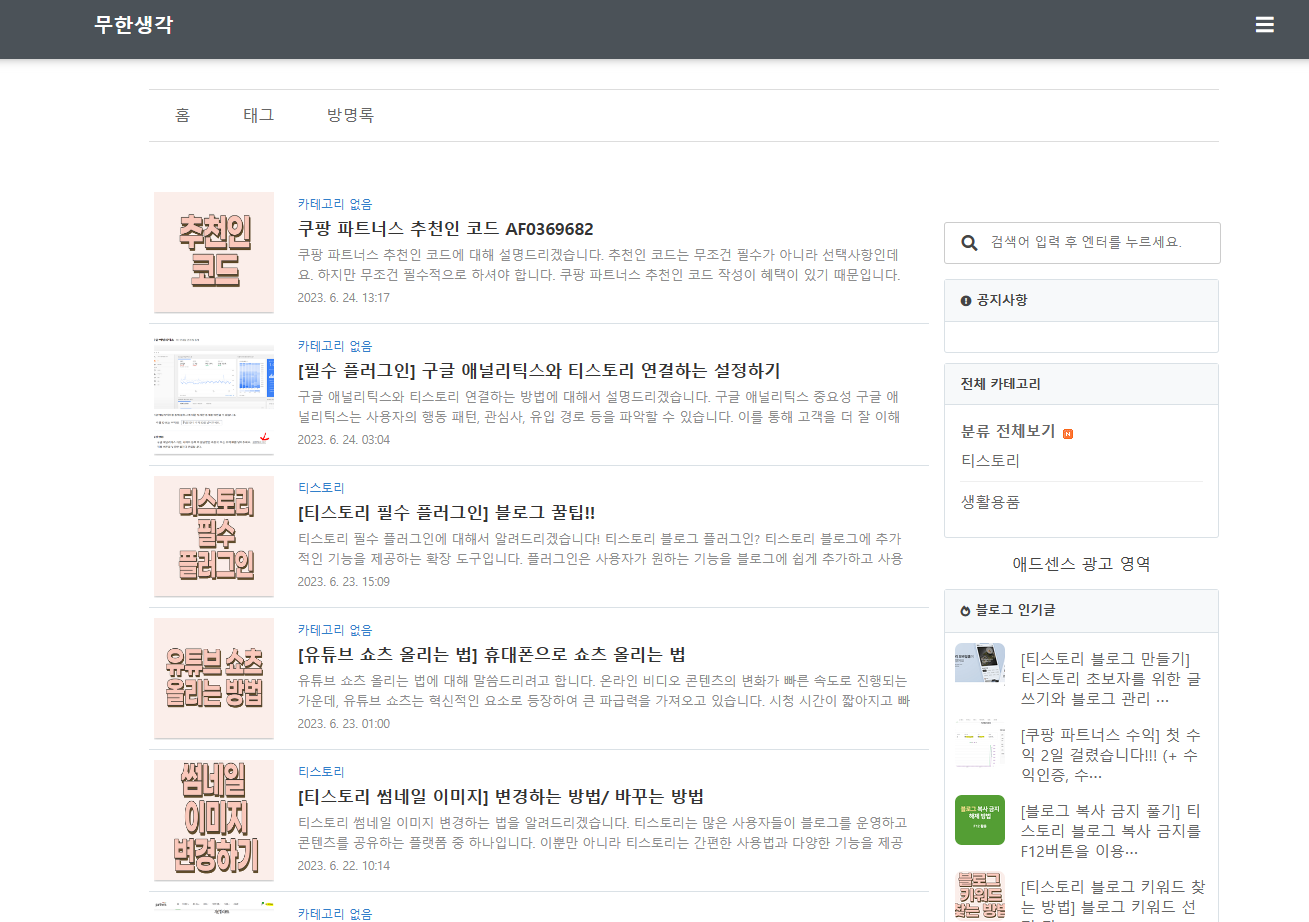
Task: Click the date 2023. 6. 23. 01:00
Action: [344, 724]
